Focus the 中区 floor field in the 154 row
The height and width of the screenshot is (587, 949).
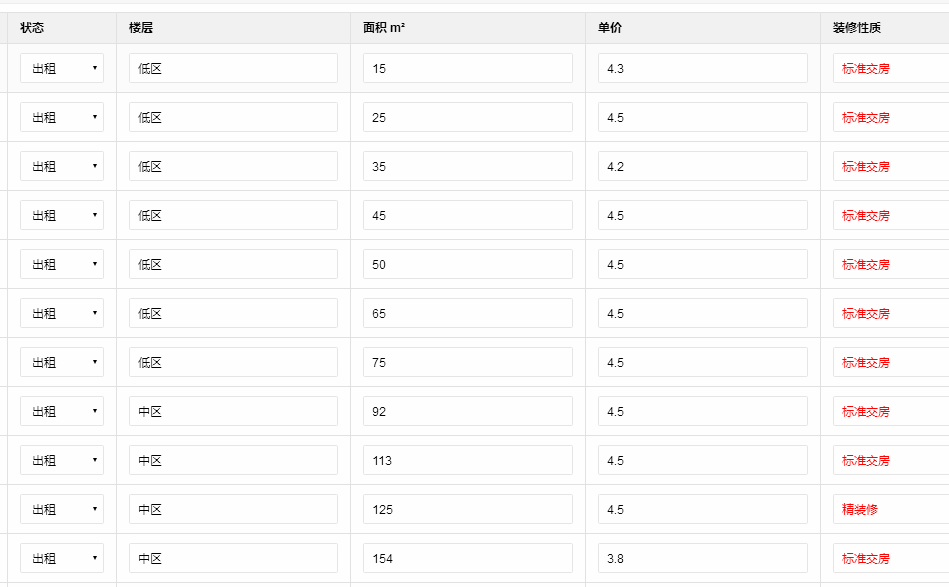point(233,558)
